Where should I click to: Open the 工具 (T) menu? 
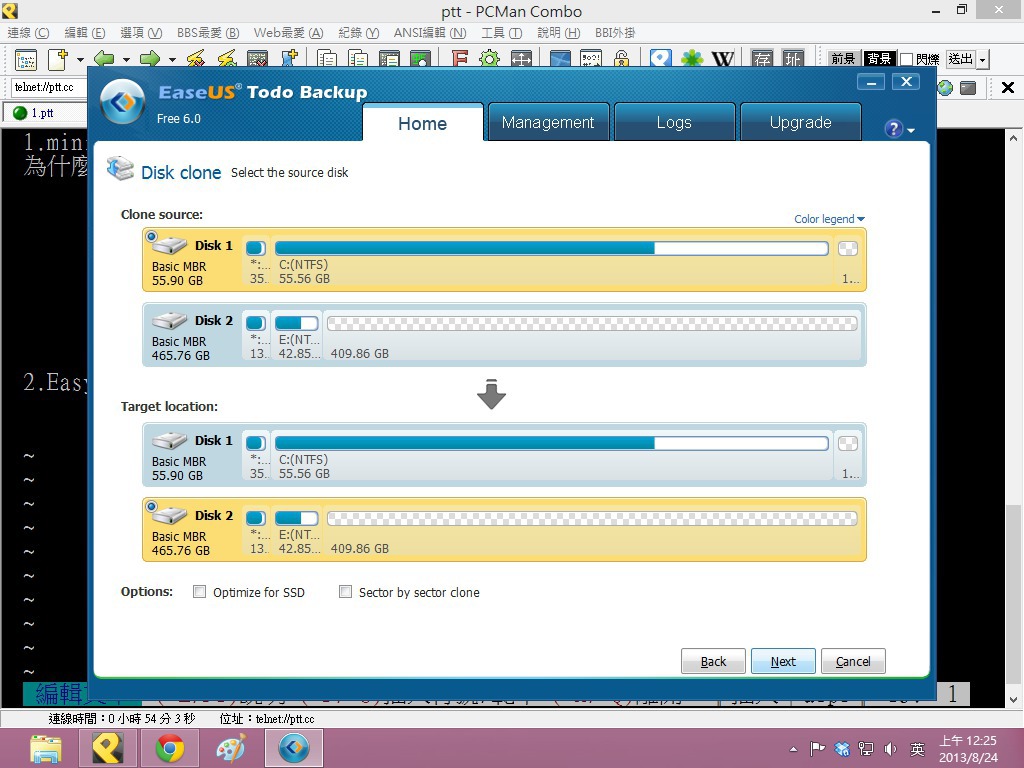coord(502,33)
